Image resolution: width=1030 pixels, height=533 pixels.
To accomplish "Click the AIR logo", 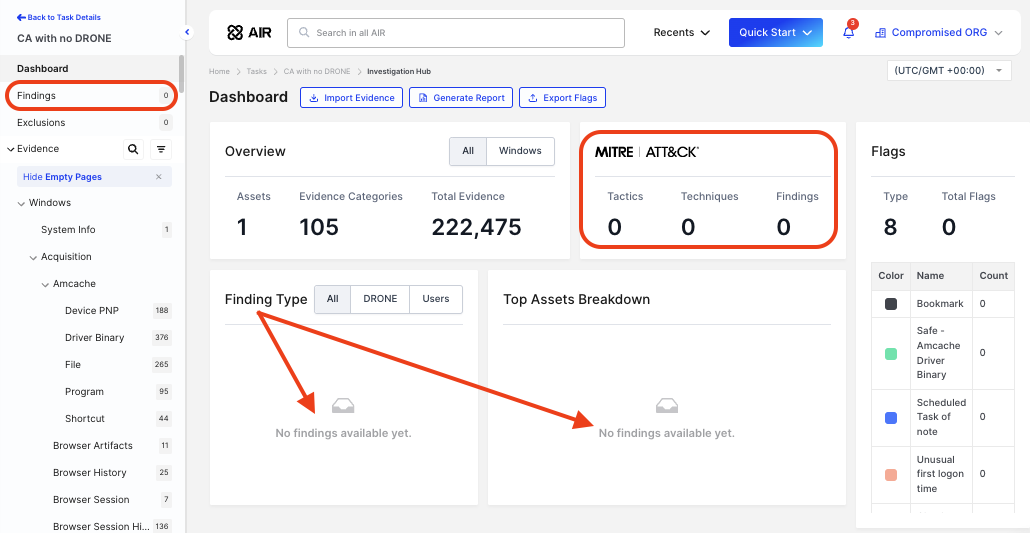I will click(x=249, y=33).
